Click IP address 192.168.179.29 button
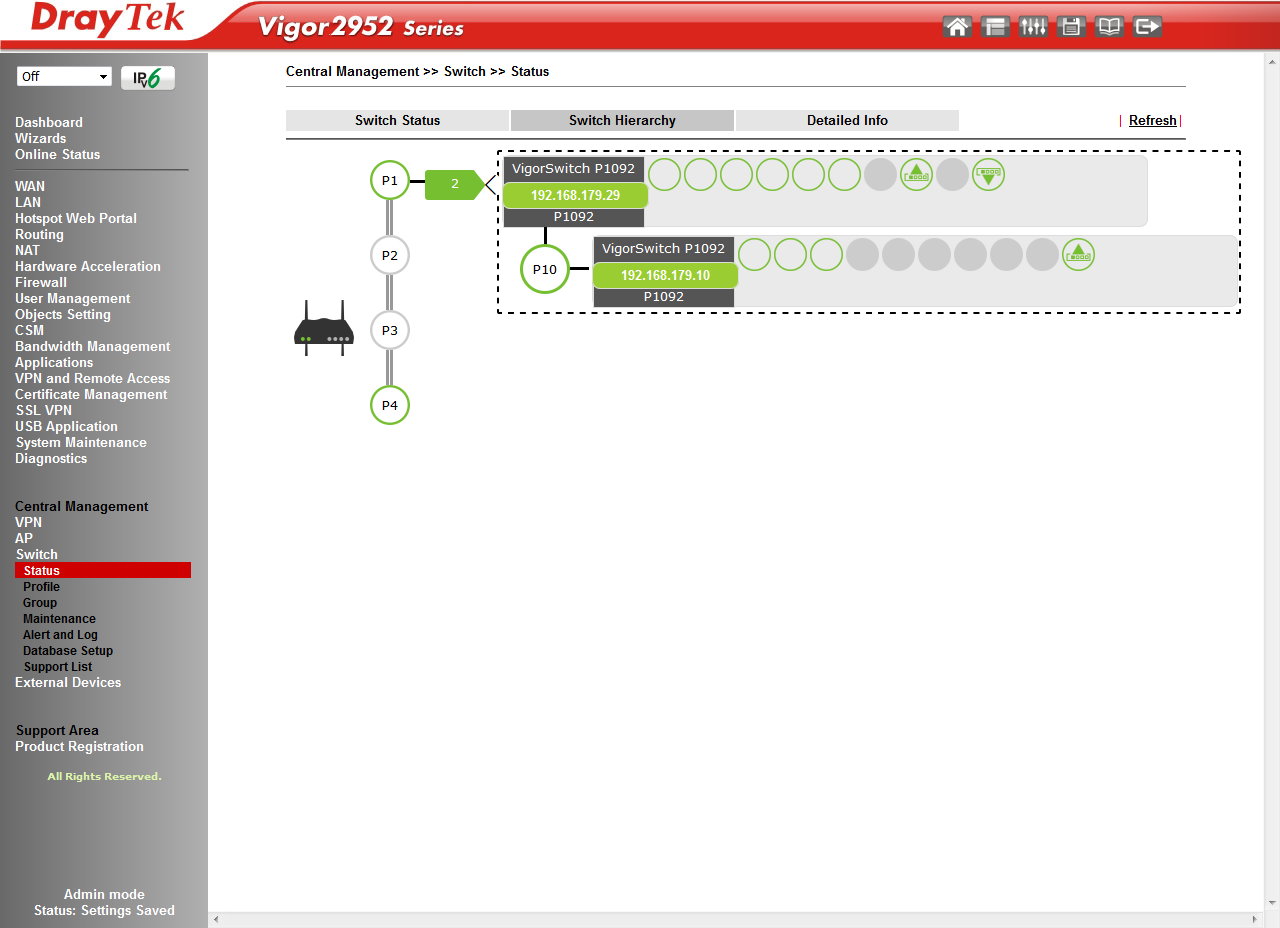This screenshot has width=1280, height=928. pyautogui.click(x=575, y=196)
